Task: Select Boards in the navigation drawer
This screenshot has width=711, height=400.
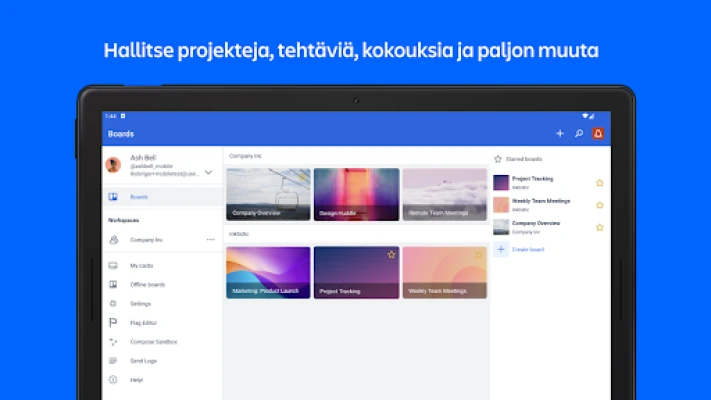Action: pyautogui.click(x=139, y=197)
